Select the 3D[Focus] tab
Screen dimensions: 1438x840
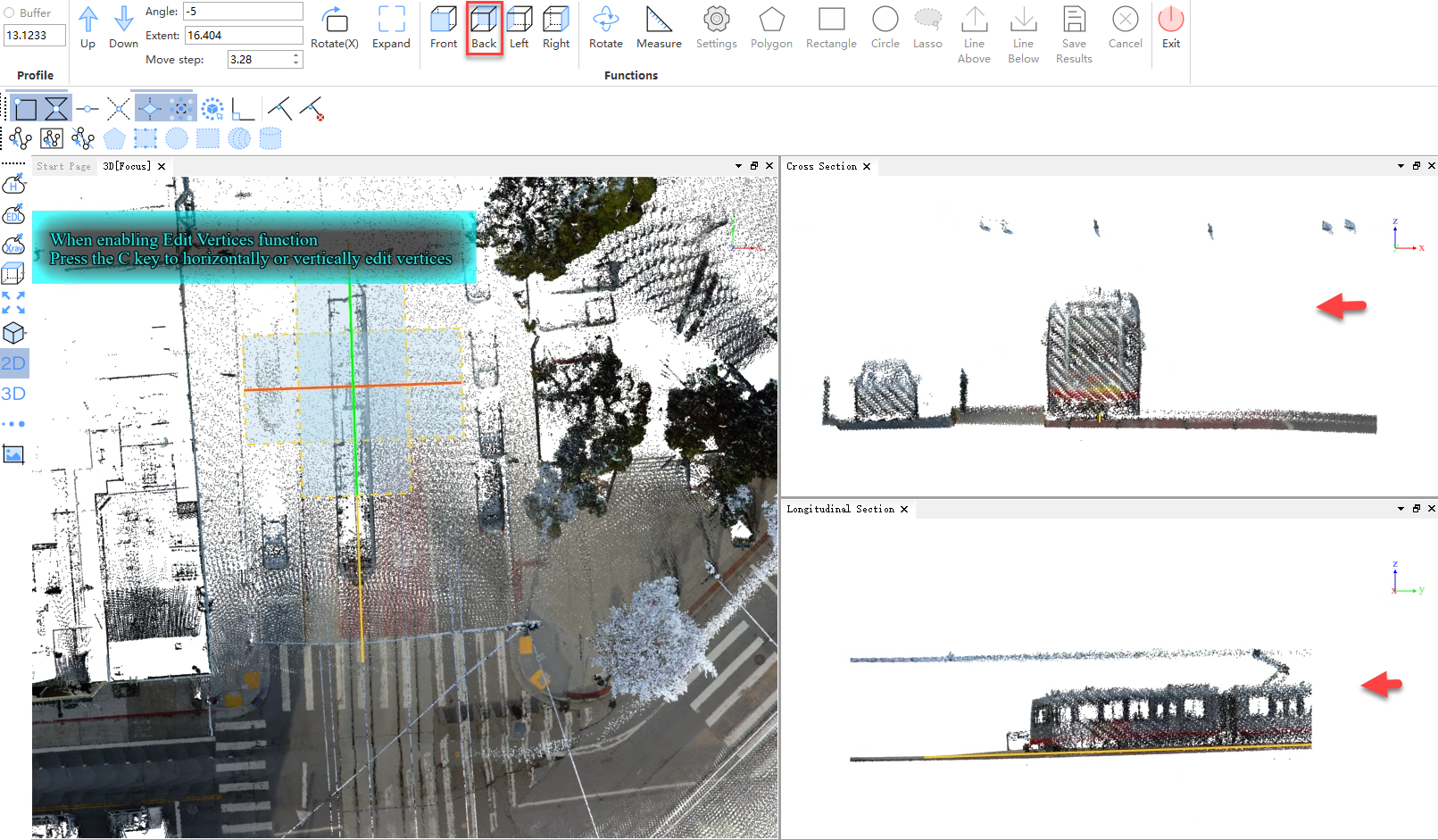tap(127, 166)
